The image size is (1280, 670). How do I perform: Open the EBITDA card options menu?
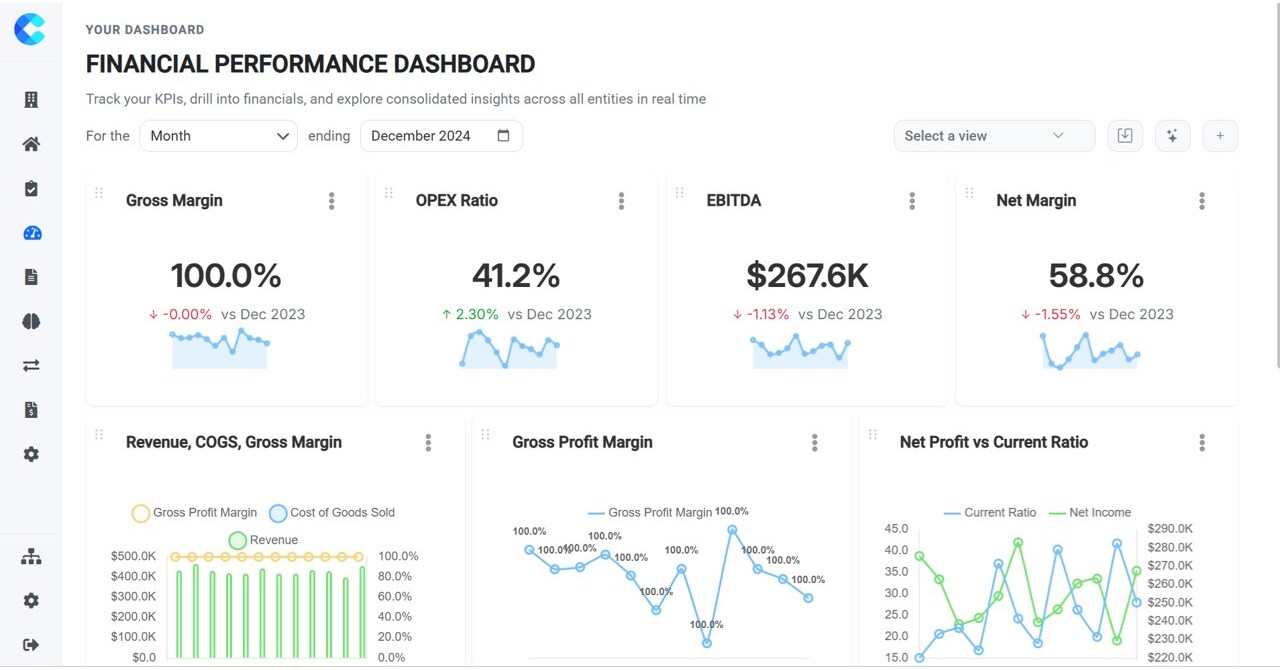point(912,200)
